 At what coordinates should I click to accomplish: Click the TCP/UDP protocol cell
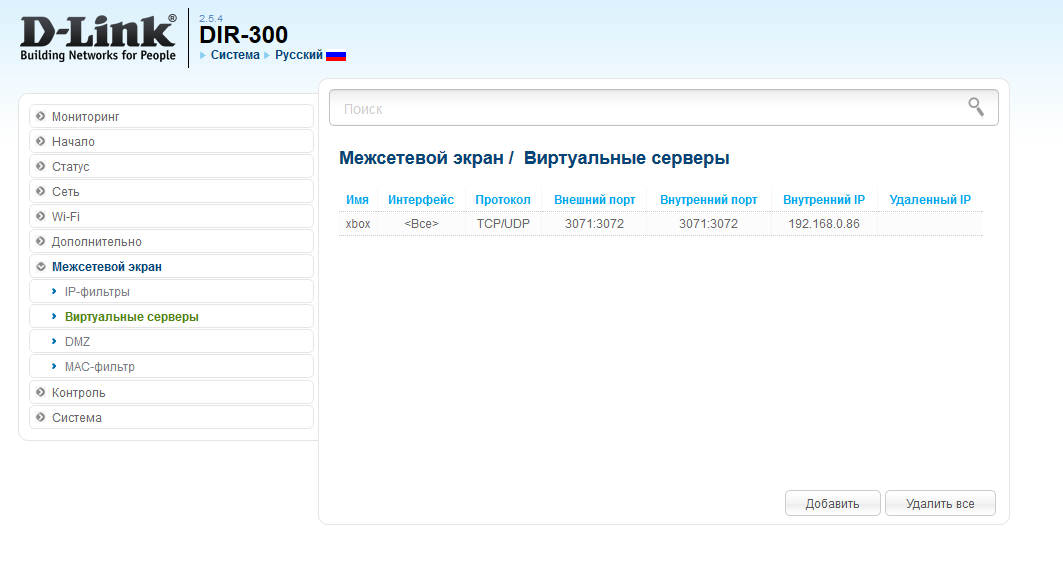(503, 224)
